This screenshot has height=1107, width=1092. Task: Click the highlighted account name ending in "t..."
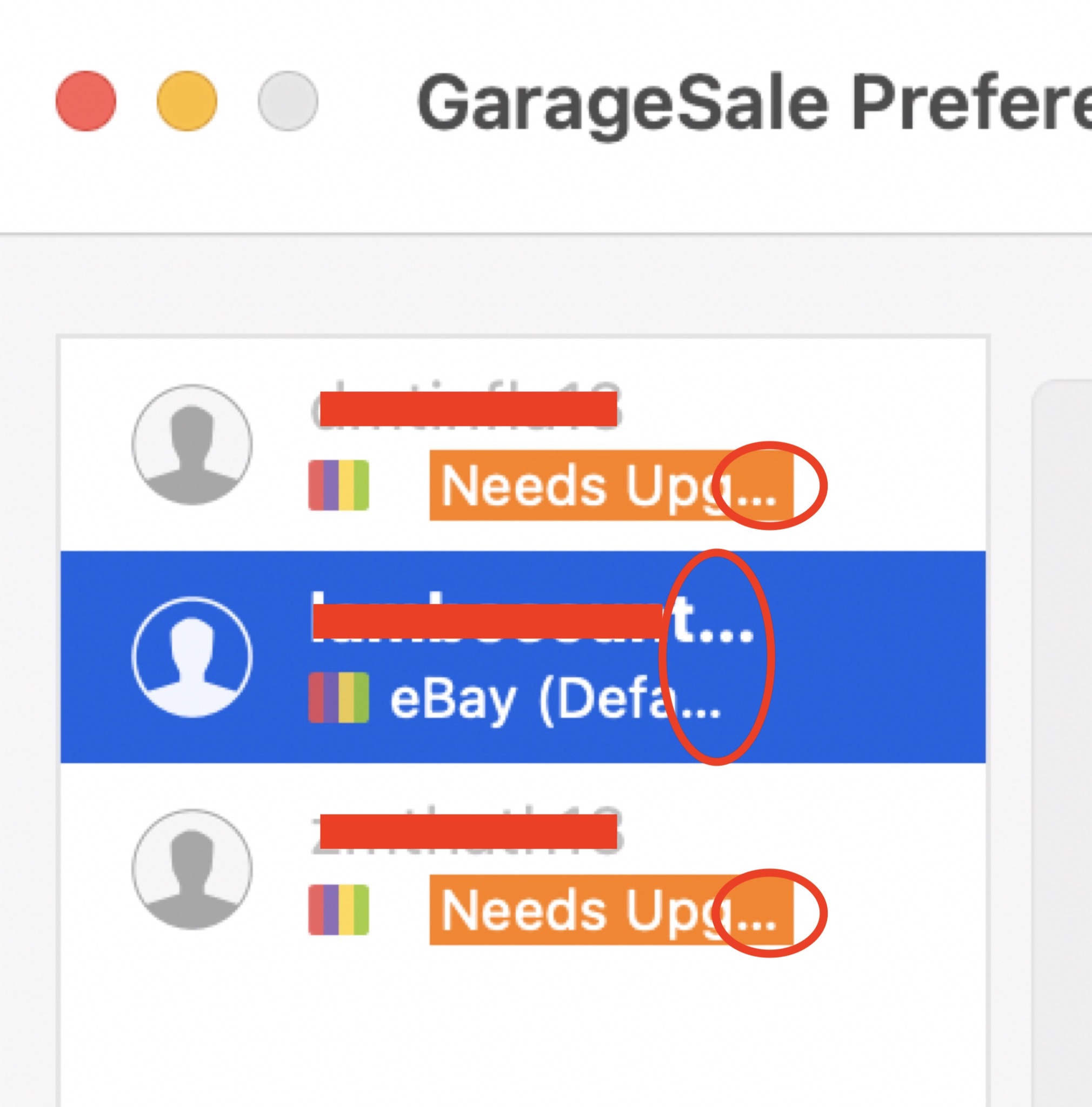[x=532, y=618]
